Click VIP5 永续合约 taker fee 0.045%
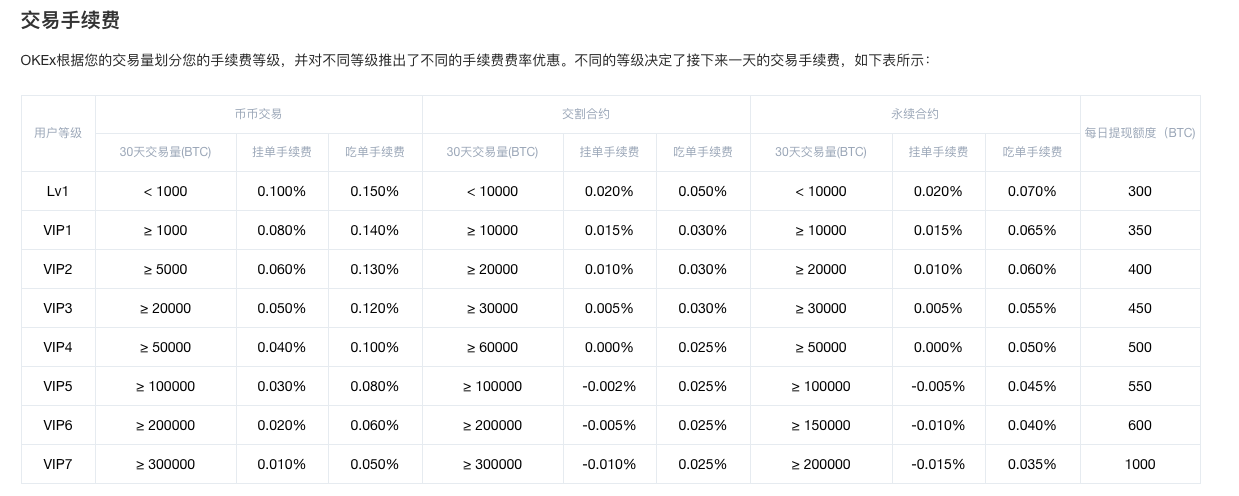 [x=1032, y=386]
